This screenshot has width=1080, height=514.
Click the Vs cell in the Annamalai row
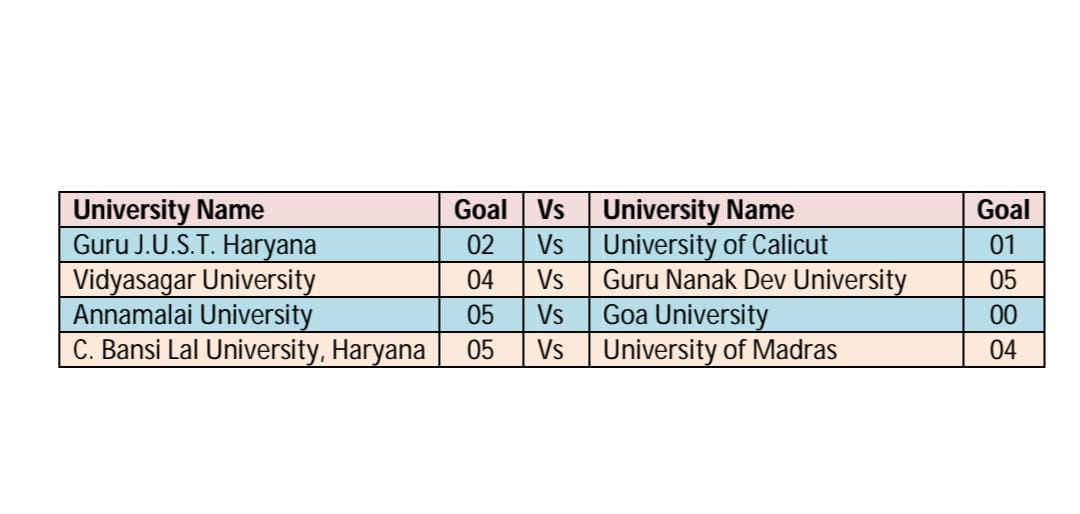click(x=556, y=315)
